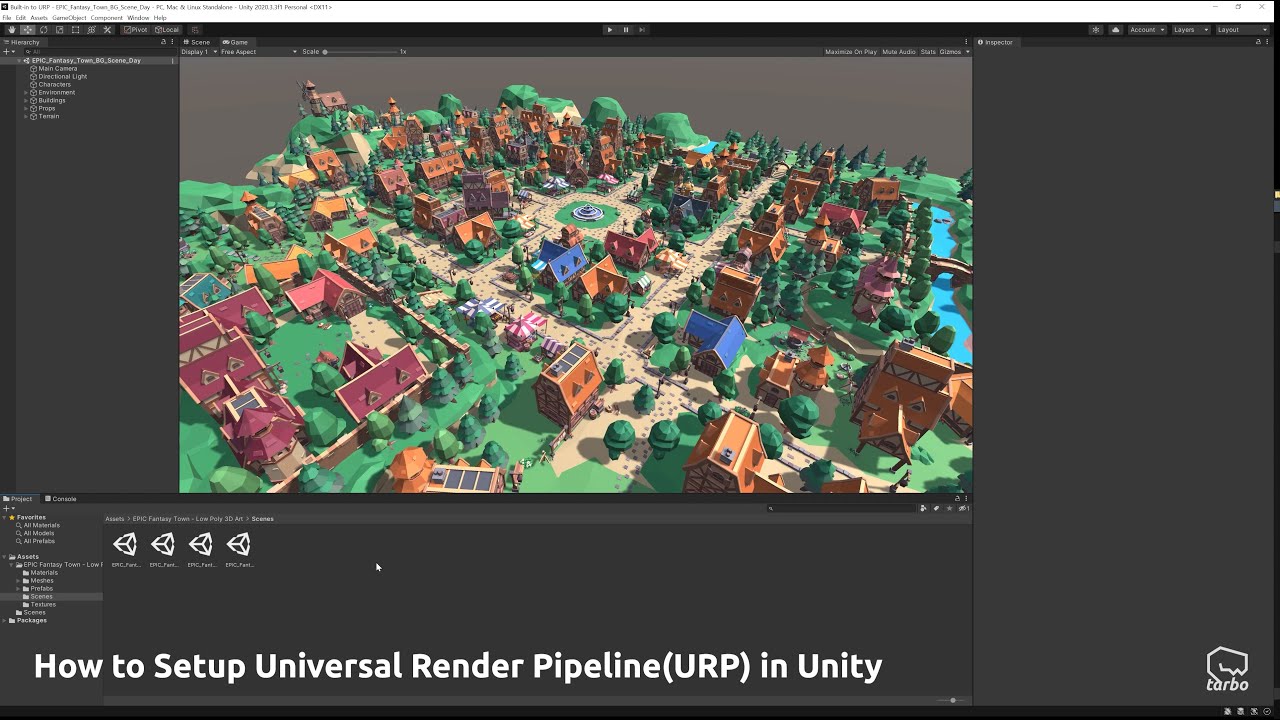Viewport: 1280px width, 720px height.
Task: Toggle Local handle rotation mode
Action: pos(166,30)
